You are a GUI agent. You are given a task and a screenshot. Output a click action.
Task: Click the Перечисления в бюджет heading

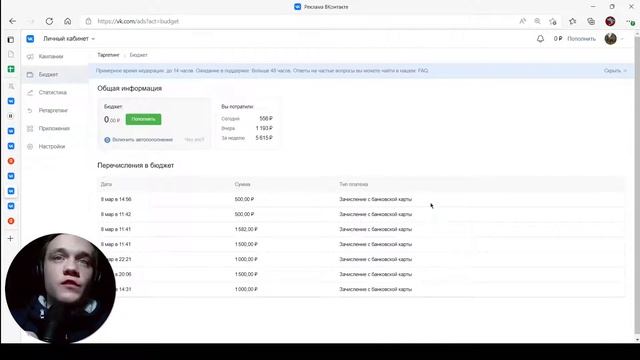(x=136, y=165)
